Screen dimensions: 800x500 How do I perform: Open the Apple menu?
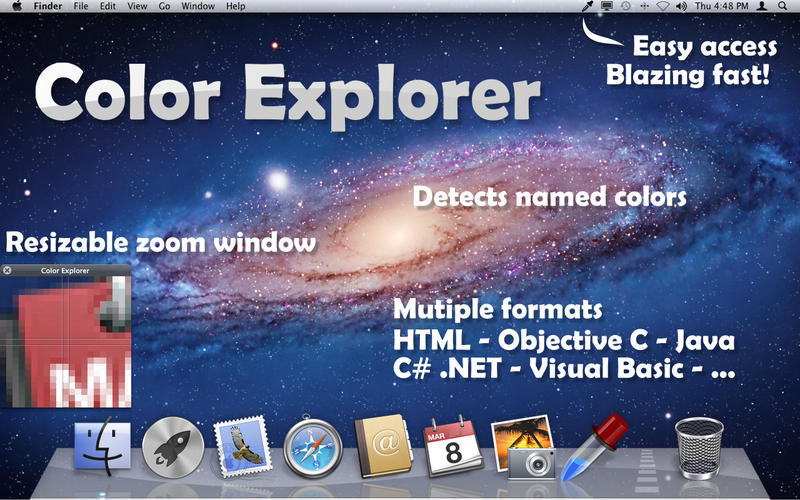pos(17,6)
